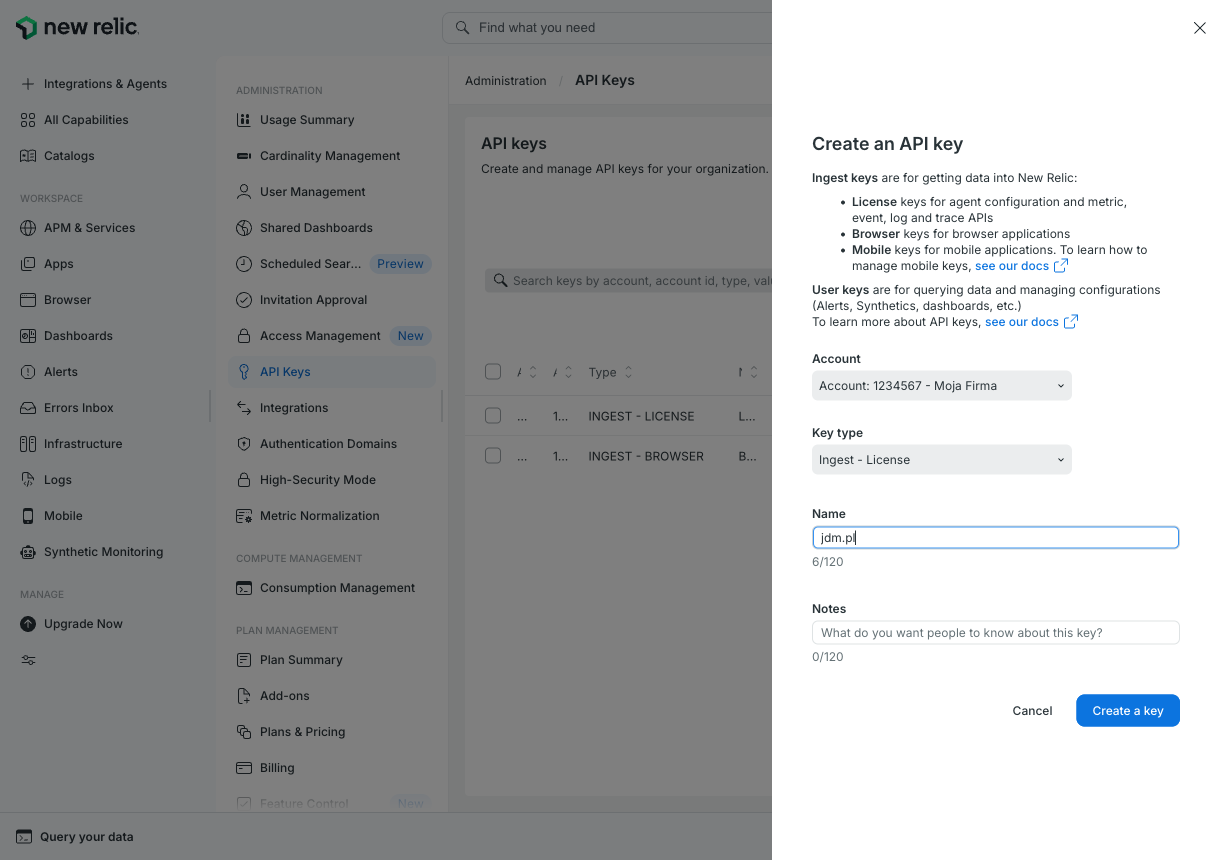Click the Upgrade Now arrow icon
Image resolution: width=1220 pixels, height=860 pixels.
pyautogui.click(x=28, y=624)
